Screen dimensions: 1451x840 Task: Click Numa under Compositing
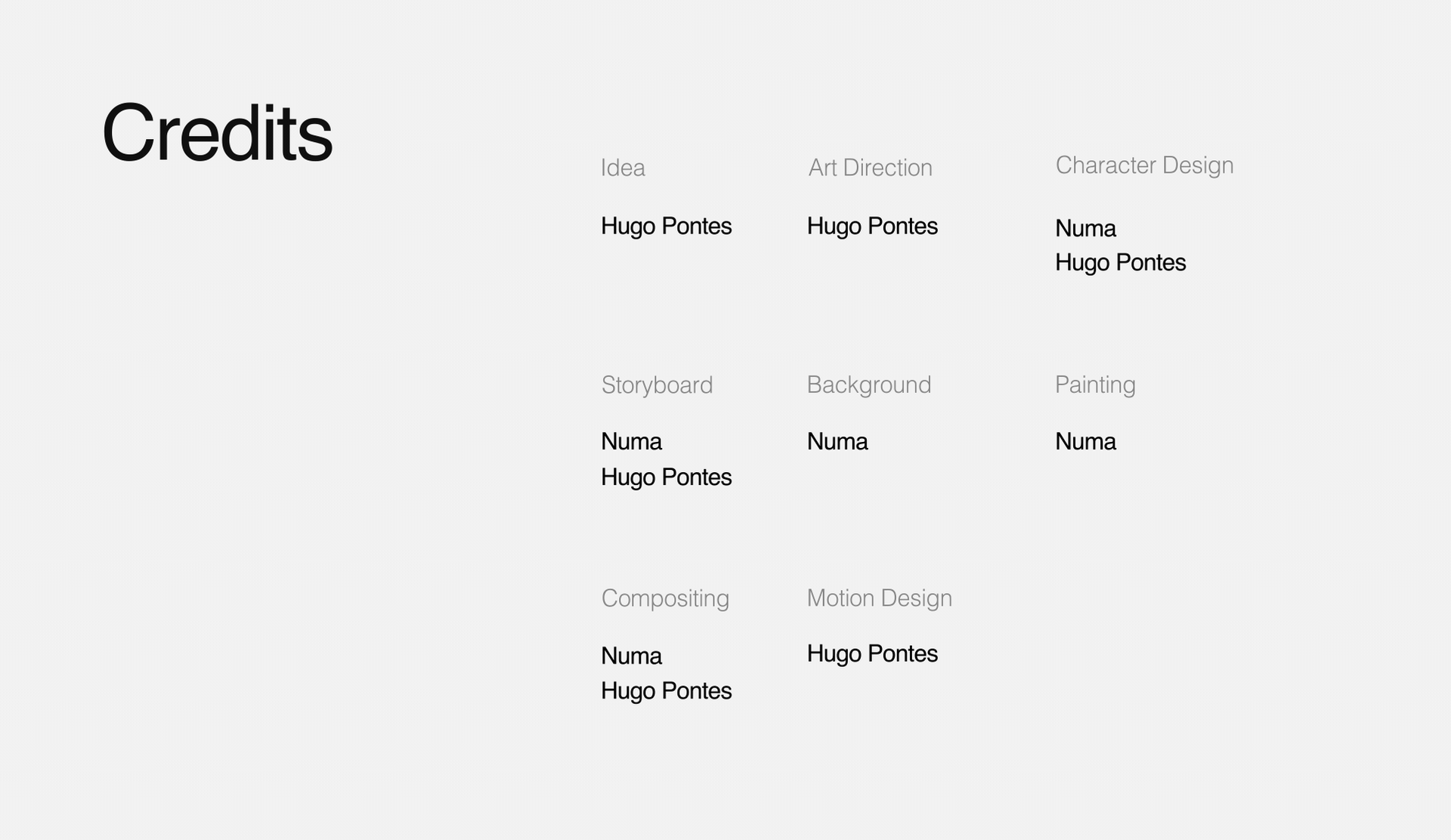point(631,656)
